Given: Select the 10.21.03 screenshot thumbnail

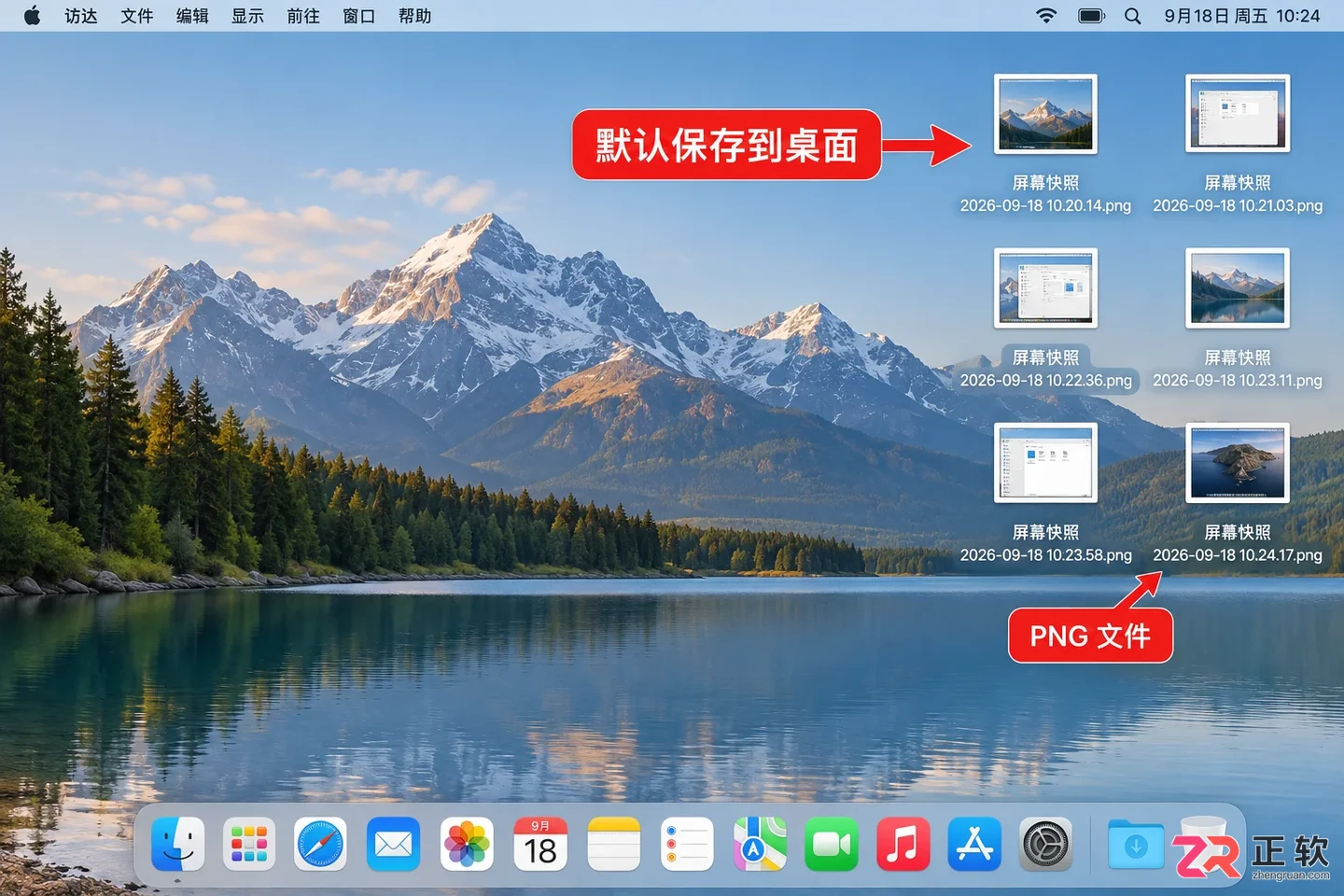Looking at the screenshot, I should (1238, 113).
